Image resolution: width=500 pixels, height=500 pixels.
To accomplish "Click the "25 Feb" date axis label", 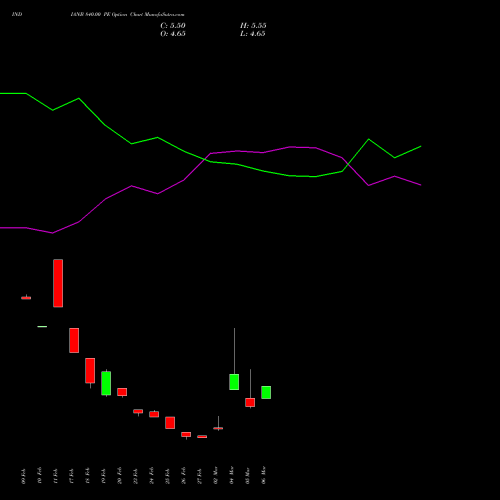I will tap(167, 476).
